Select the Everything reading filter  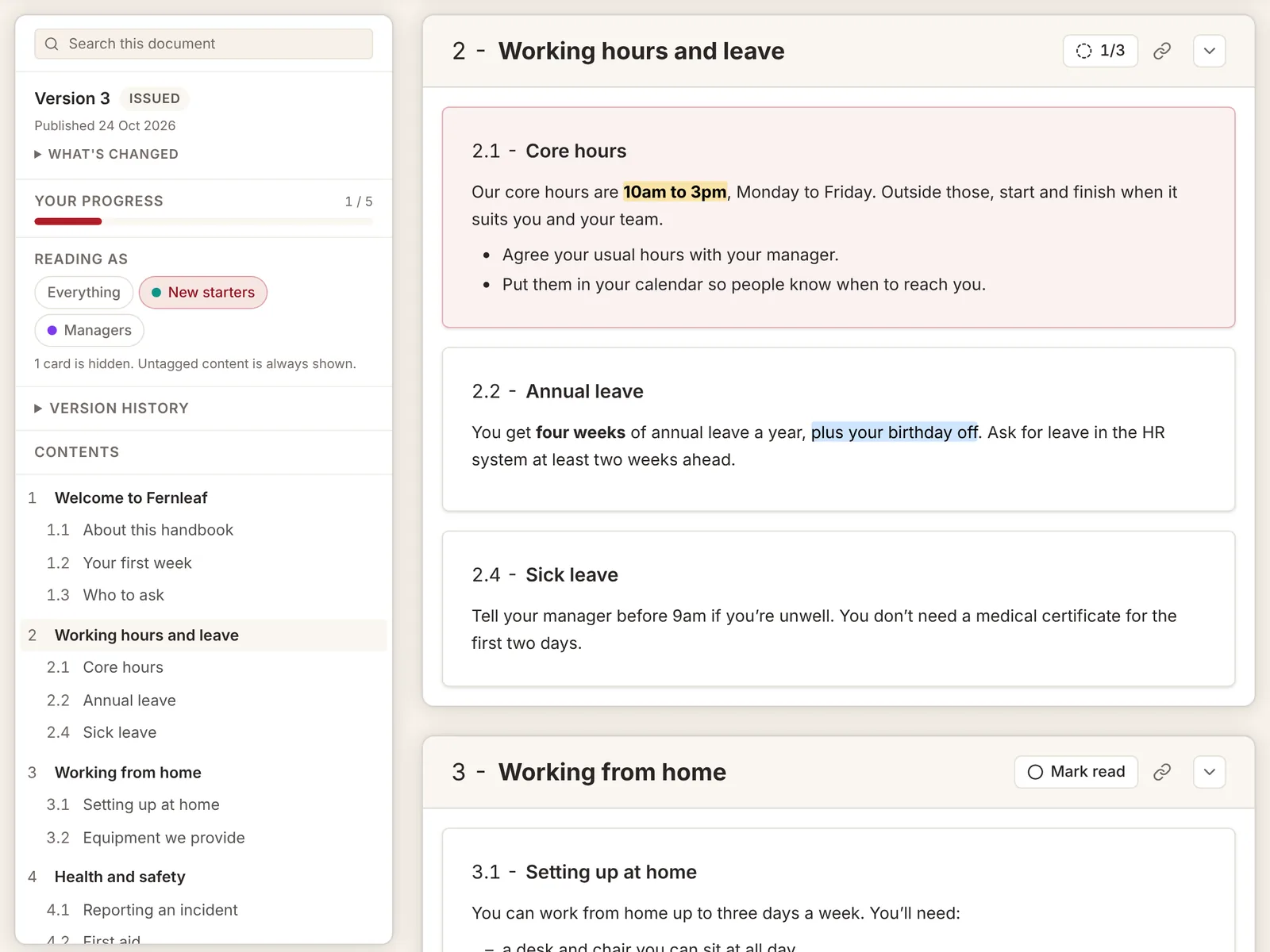pyautogui.click(x=83, y=292)
